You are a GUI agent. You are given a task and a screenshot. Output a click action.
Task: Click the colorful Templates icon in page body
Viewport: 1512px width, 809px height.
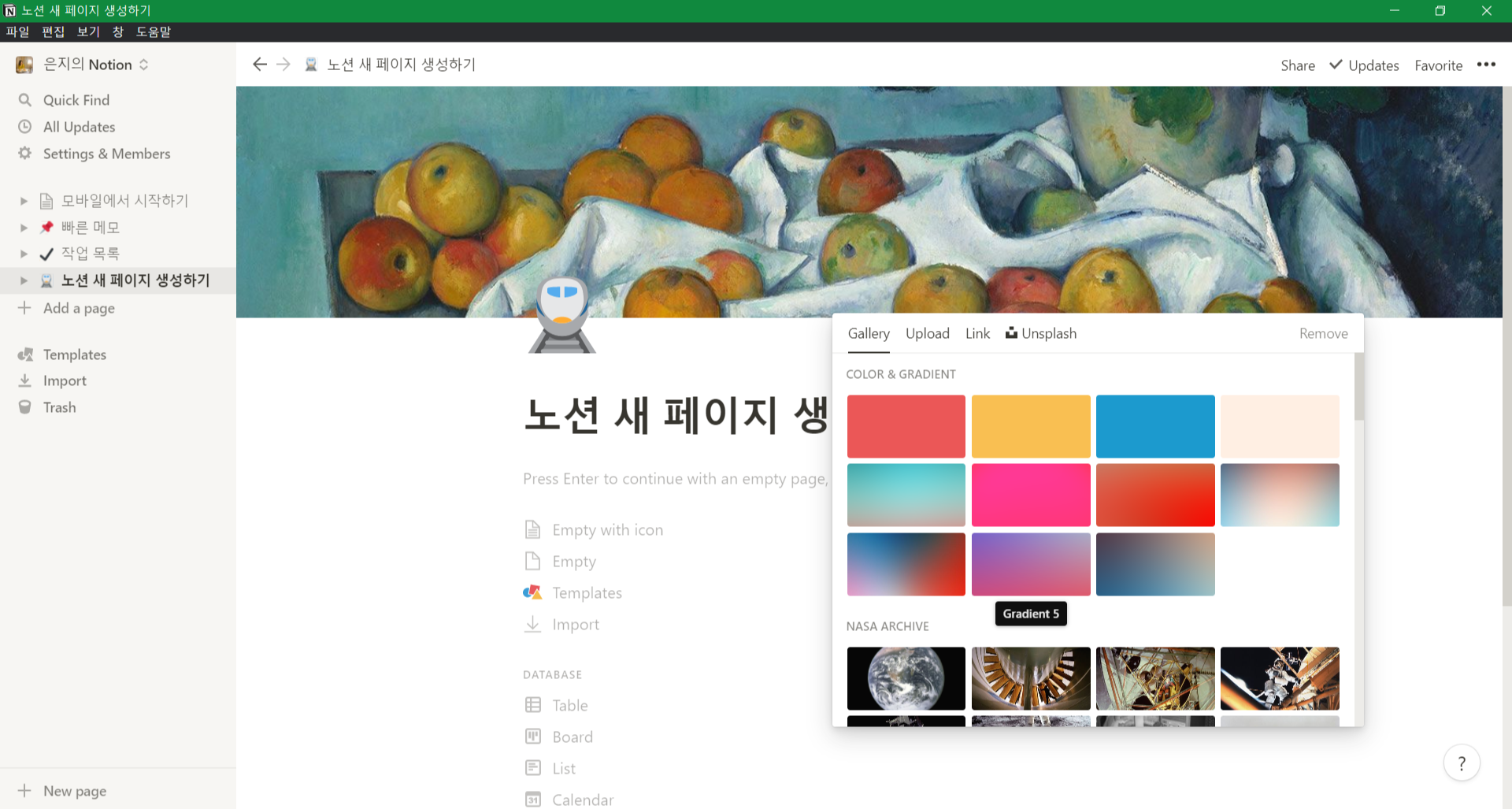click(x=532, y=592)
